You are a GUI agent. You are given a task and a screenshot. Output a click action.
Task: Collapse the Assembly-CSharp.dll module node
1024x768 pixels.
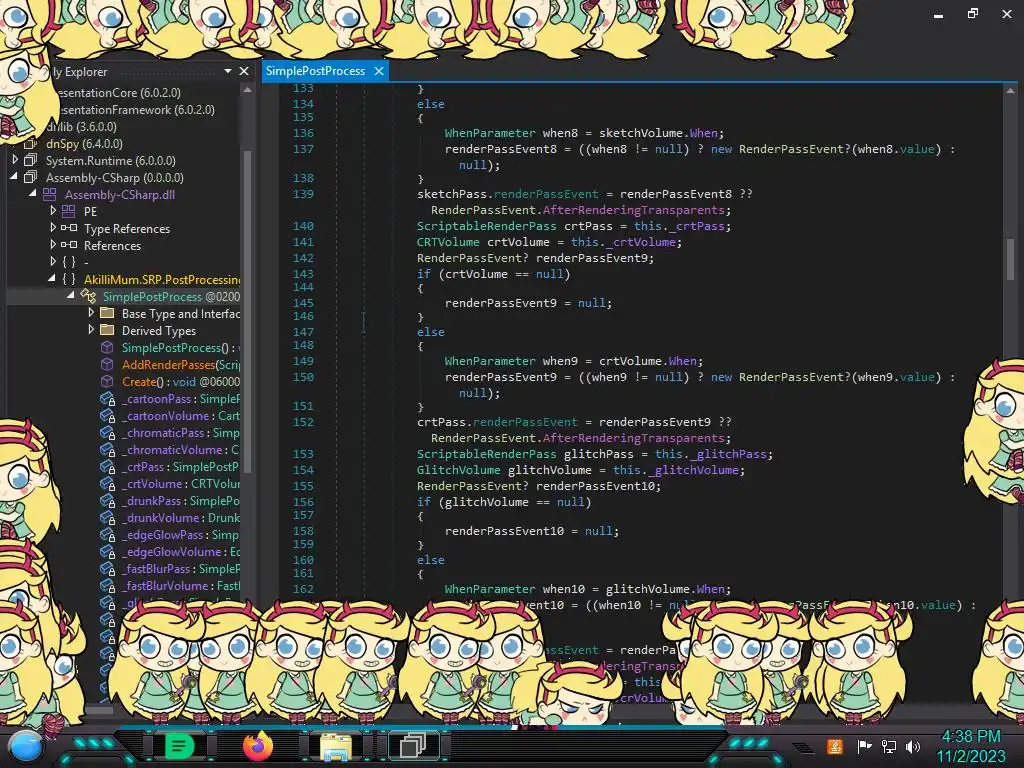click(x=32, y=193)
